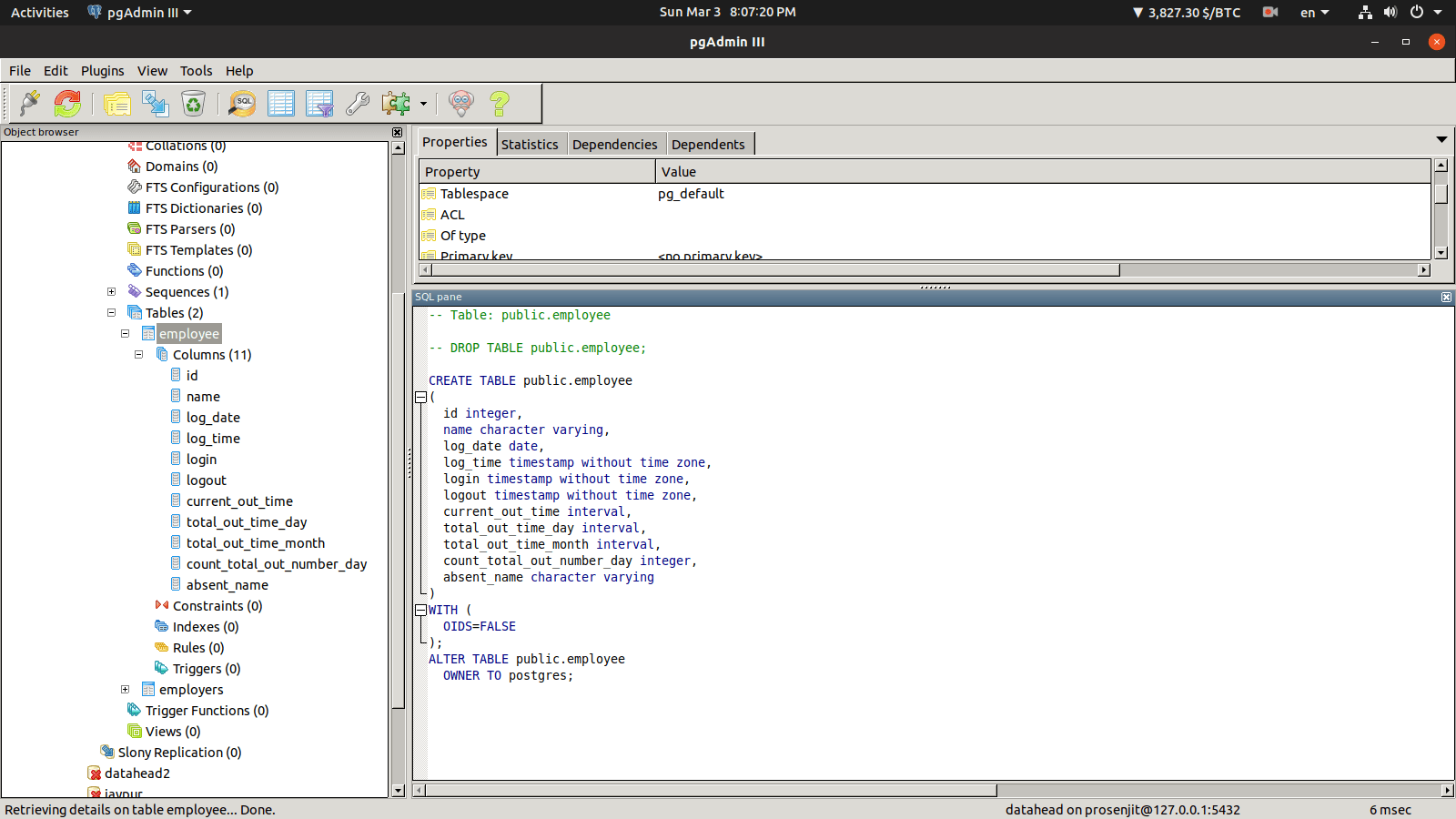Open the pgAdmin III app menu
This screenshot has width=1456, height=819.
pos(140,13)
